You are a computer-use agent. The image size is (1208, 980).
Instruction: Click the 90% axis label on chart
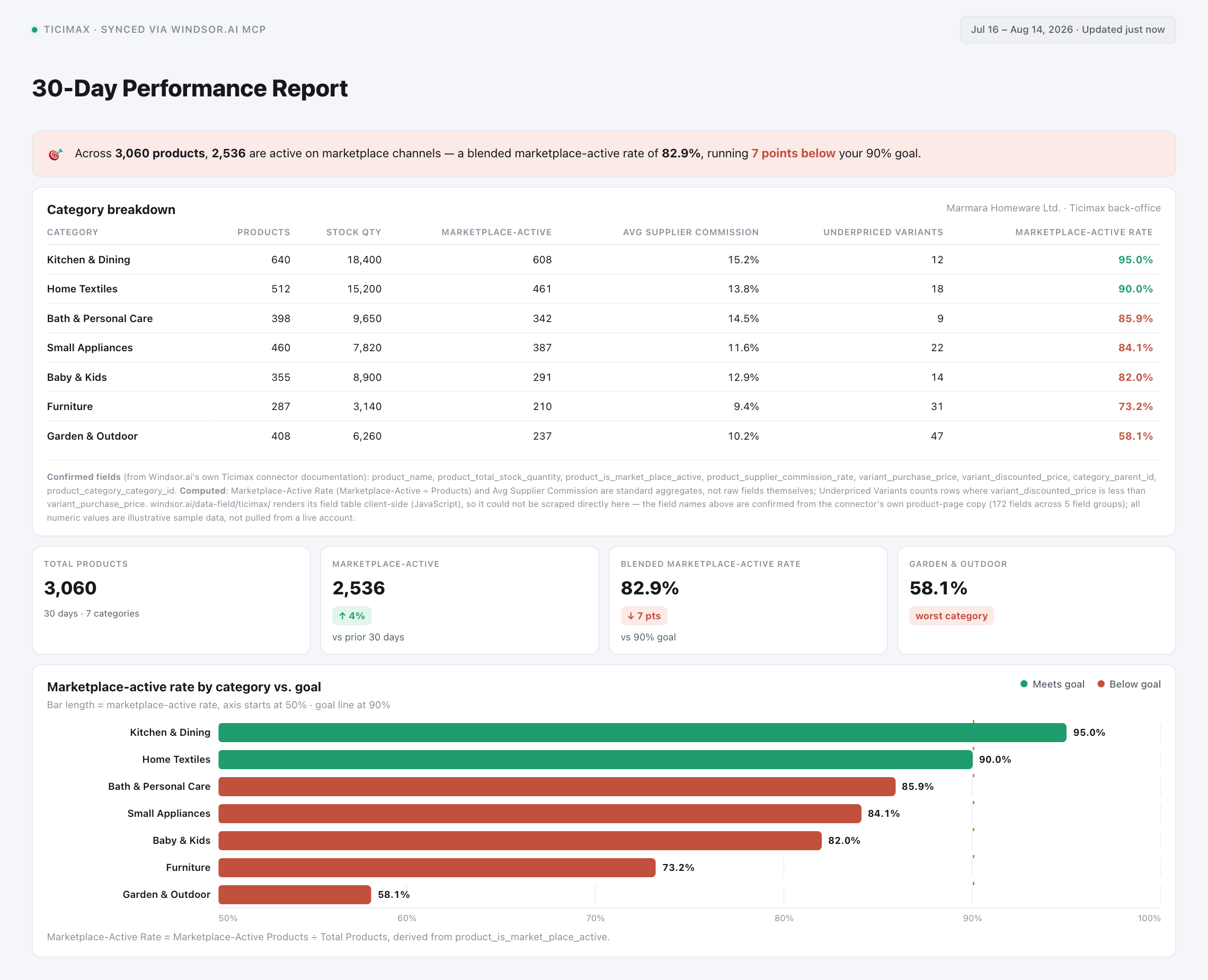coord(972,918)
